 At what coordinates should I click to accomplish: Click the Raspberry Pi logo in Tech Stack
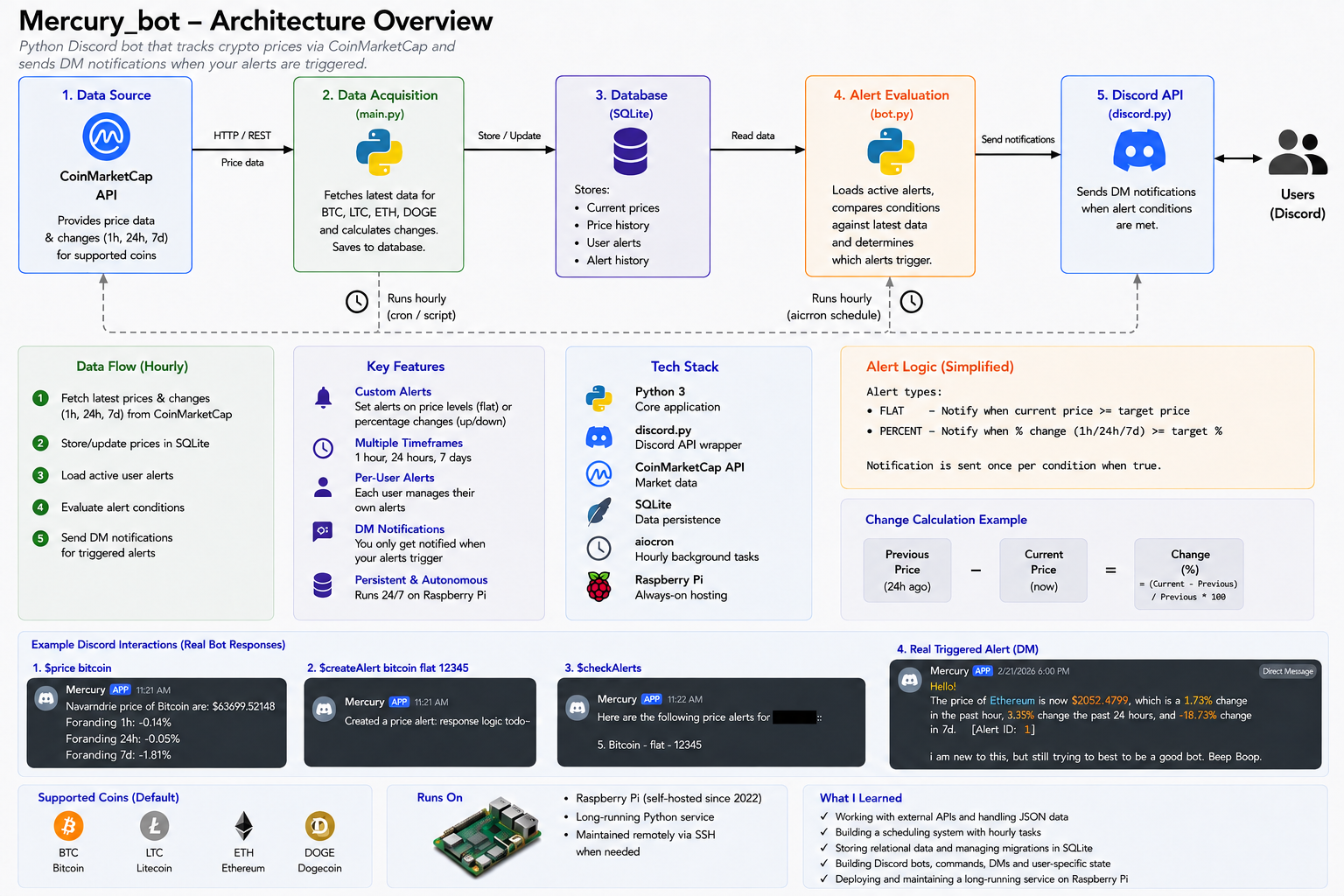[598, 586]
